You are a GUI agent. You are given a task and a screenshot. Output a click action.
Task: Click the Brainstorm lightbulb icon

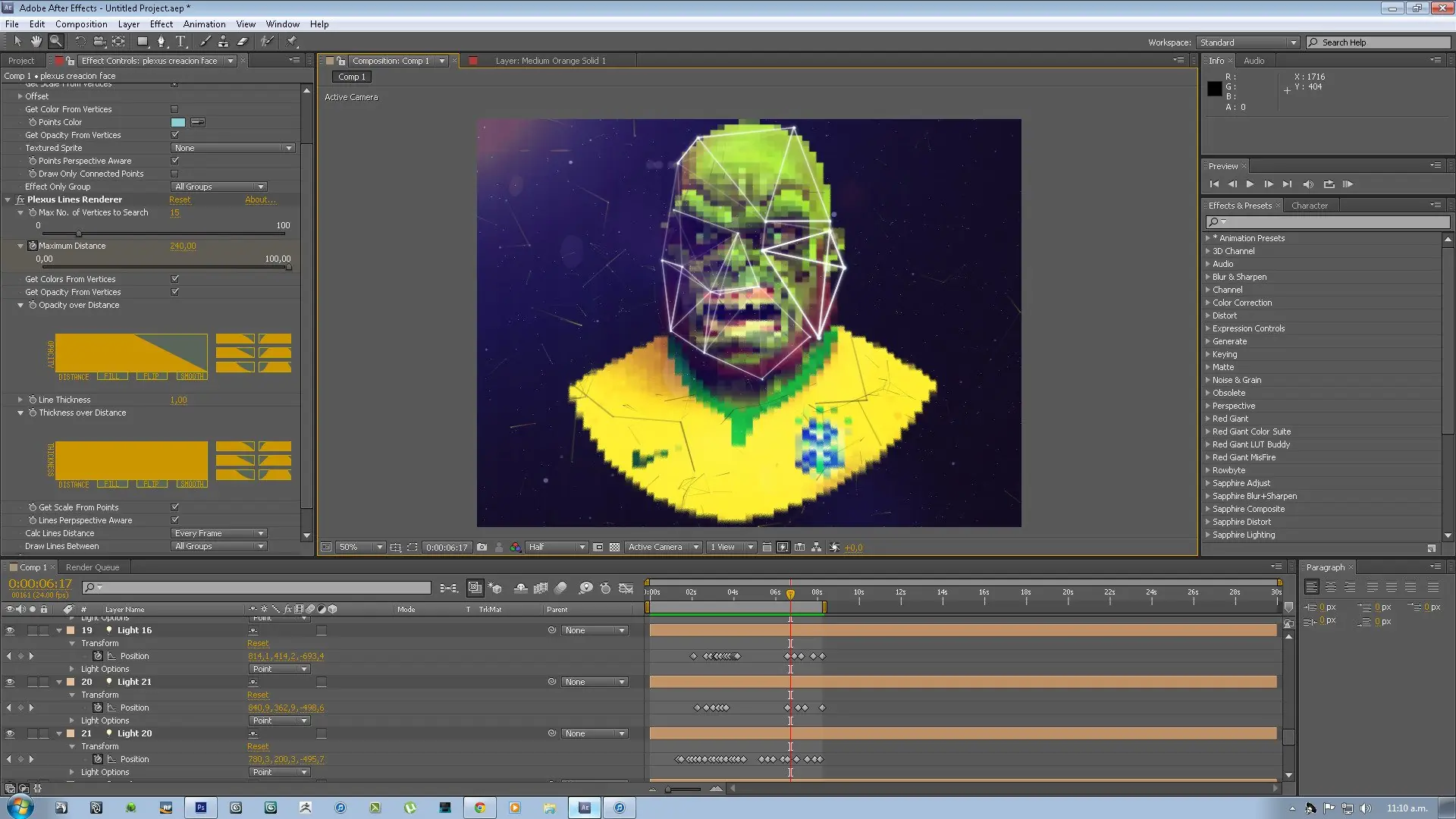[x=585, y=588]
